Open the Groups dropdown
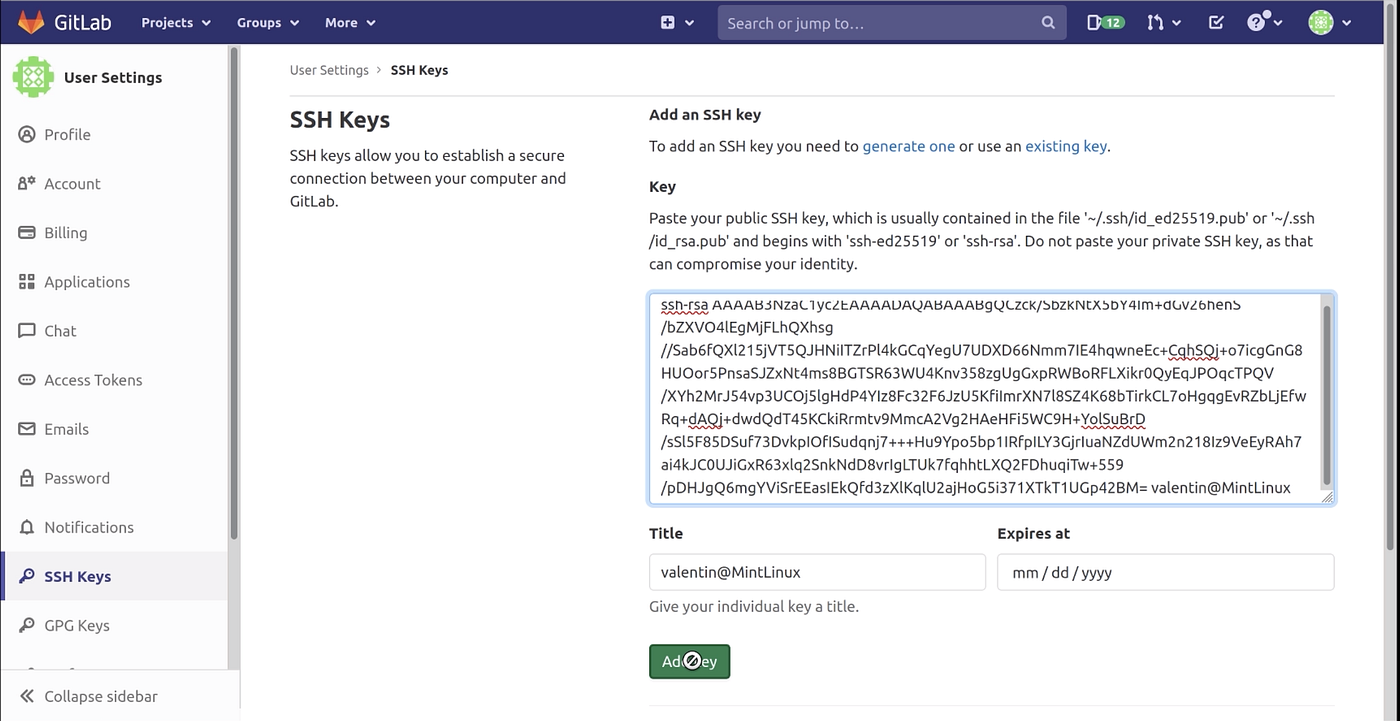The width and height of the screenshot is (1400, 721). [x=266, y=21]
